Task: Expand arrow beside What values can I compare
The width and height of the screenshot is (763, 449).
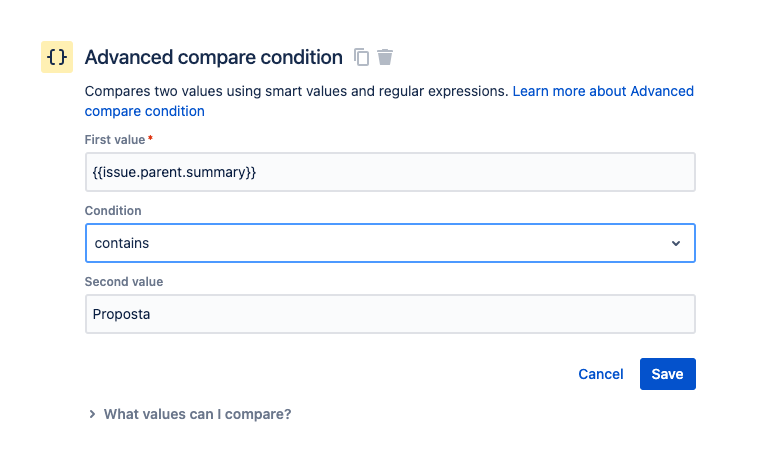Action: 92,414
